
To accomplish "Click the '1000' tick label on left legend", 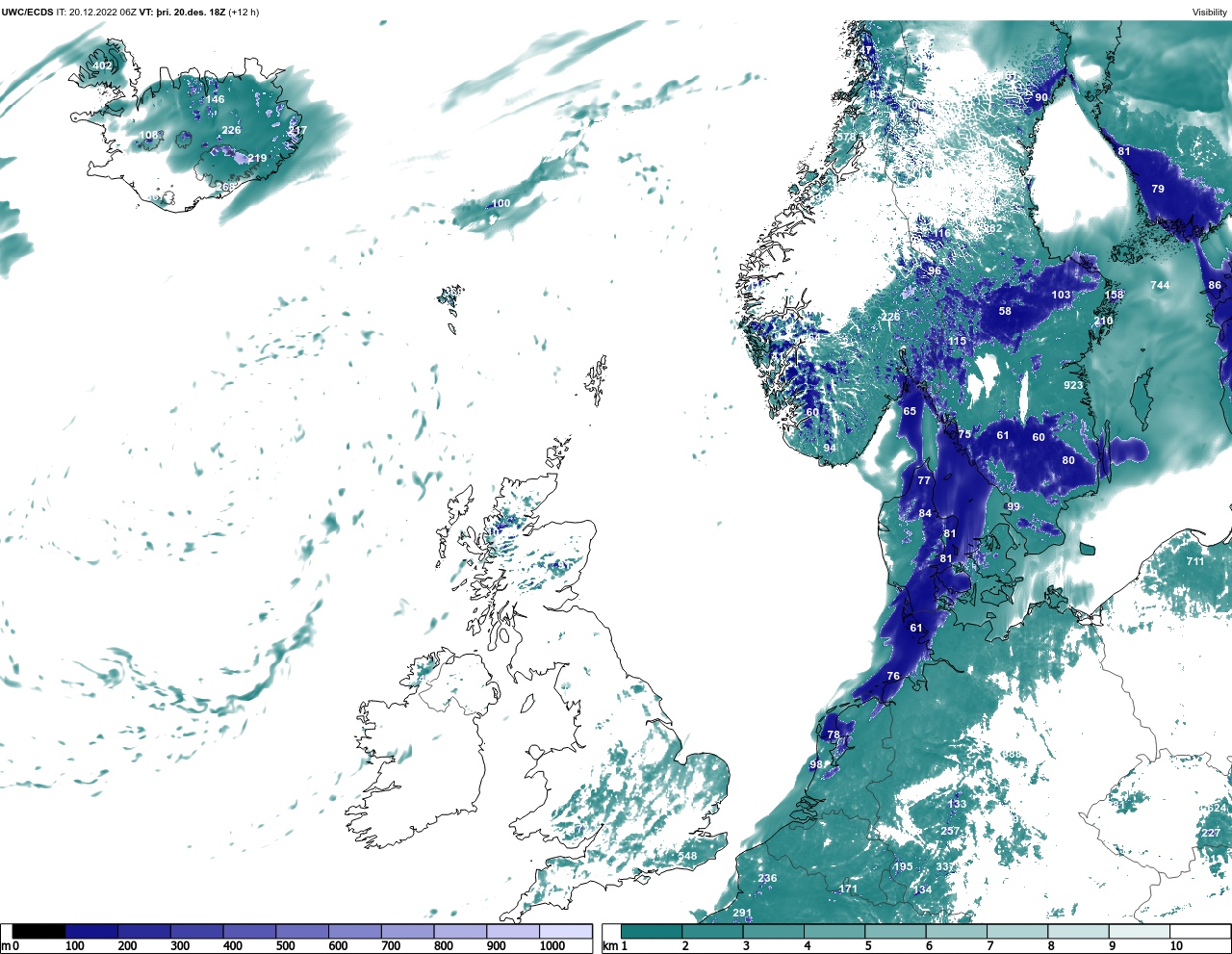I will pyautogui.click(x=552, y=945).
